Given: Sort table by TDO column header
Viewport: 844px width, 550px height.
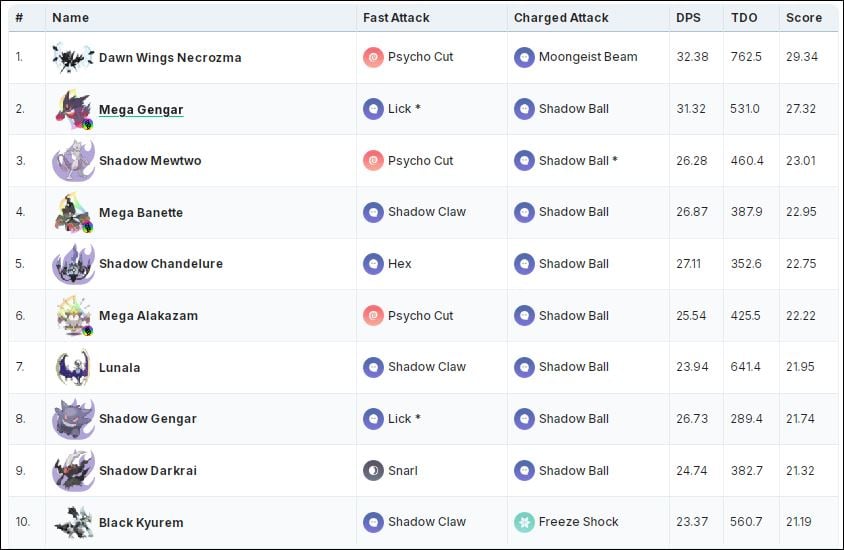Looking at the screenshot, I should (x=743, y=17).
